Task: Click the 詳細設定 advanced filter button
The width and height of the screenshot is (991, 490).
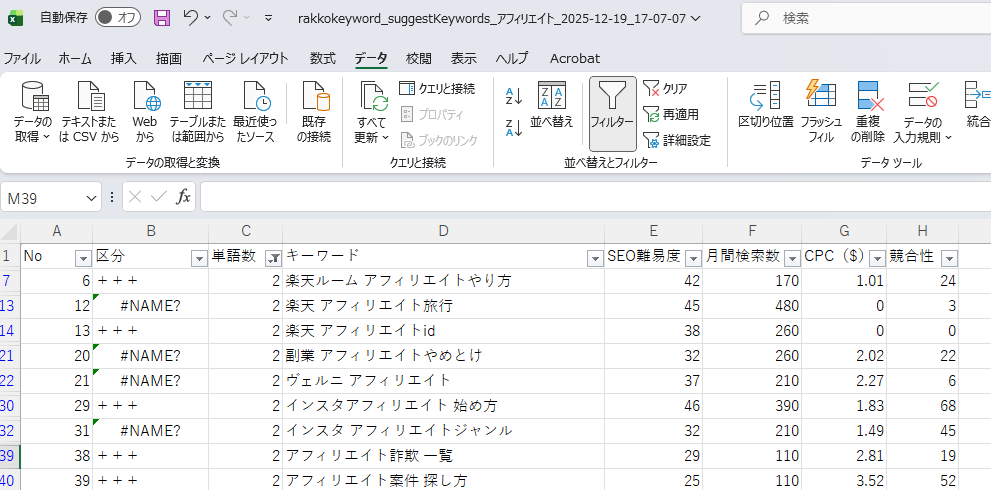Action: click(677, 140)
